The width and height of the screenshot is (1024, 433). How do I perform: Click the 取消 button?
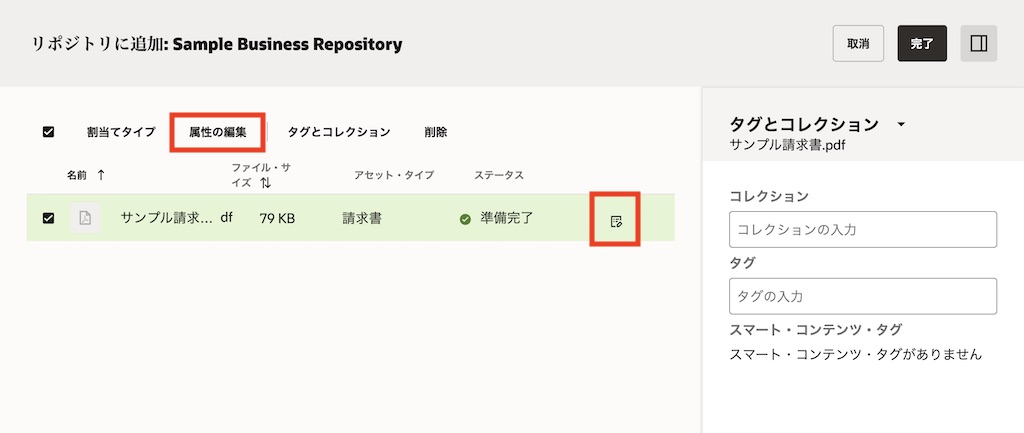click(858, 44)
